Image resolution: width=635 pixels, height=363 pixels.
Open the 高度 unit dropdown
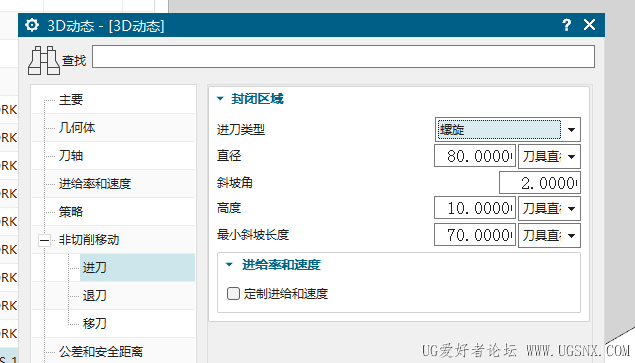550,209
